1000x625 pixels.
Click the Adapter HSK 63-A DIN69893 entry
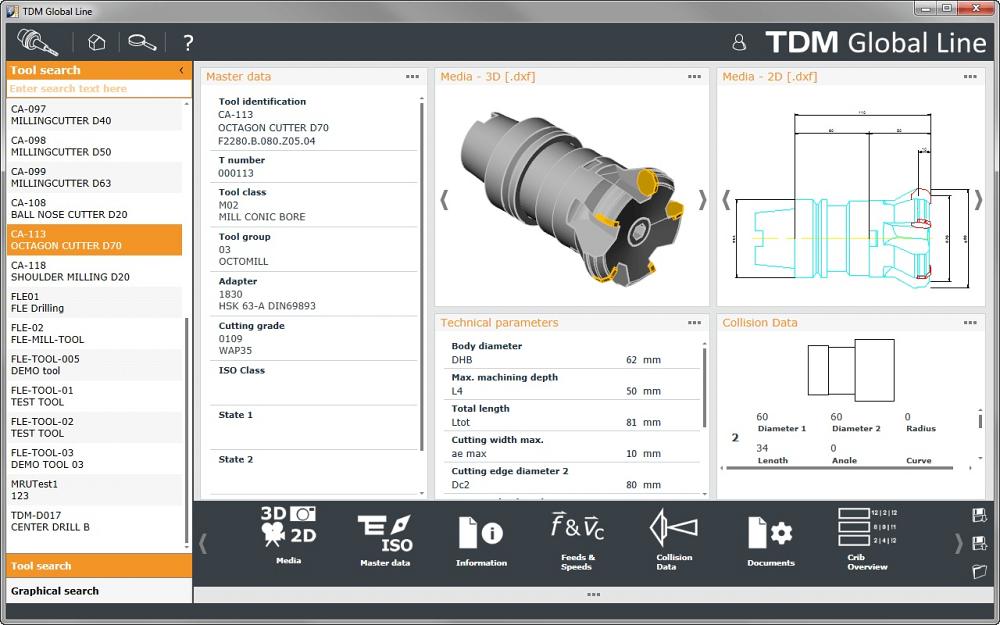click(x=314, y=294)
